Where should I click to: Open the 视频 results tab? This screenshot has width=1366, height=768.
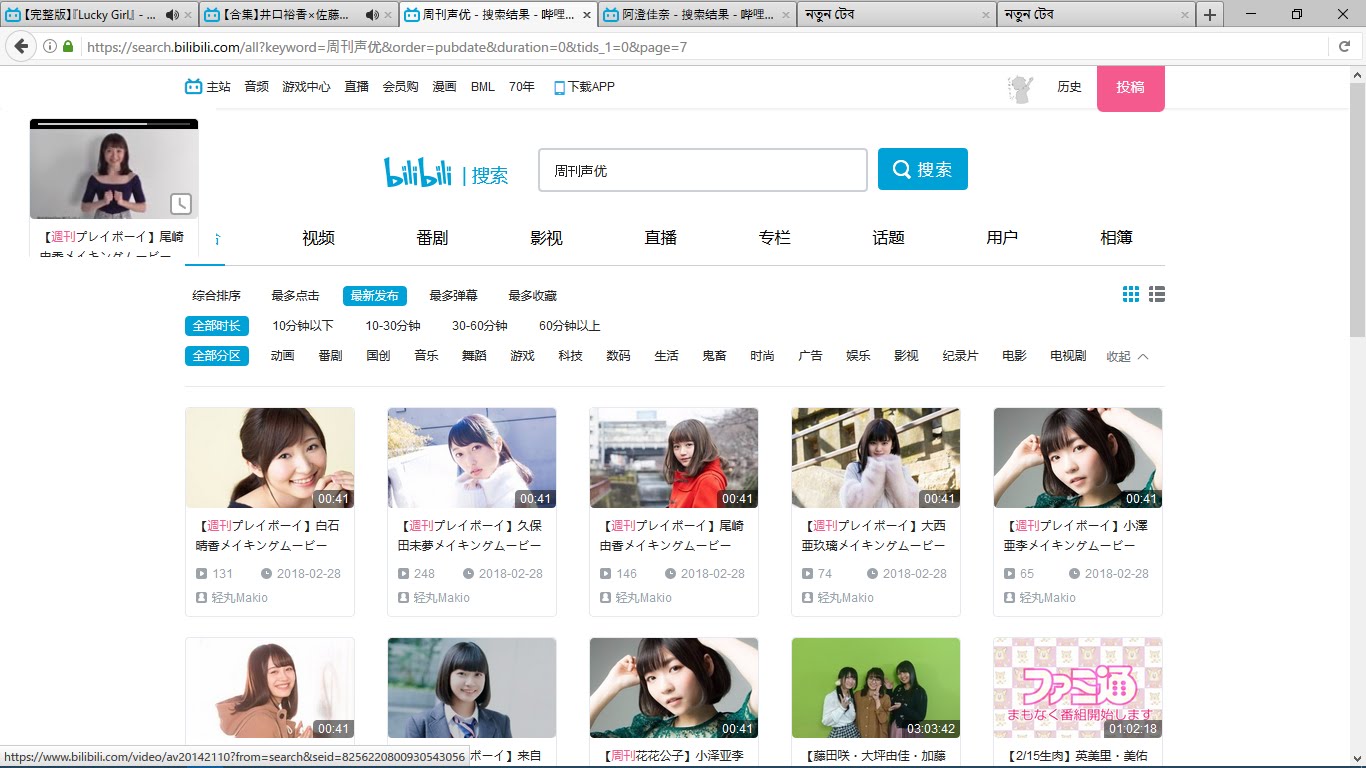click(318, 238)
